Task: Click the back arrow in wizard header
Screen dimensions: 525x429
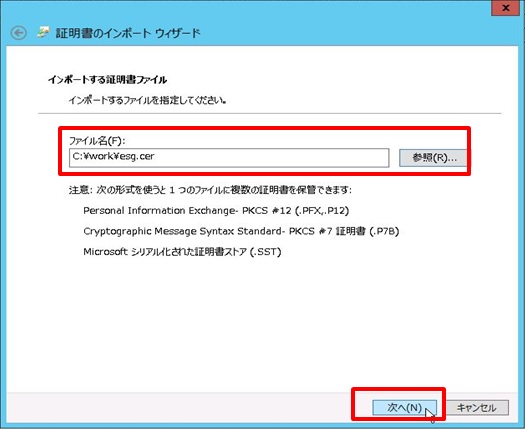Action: point(18,33)
